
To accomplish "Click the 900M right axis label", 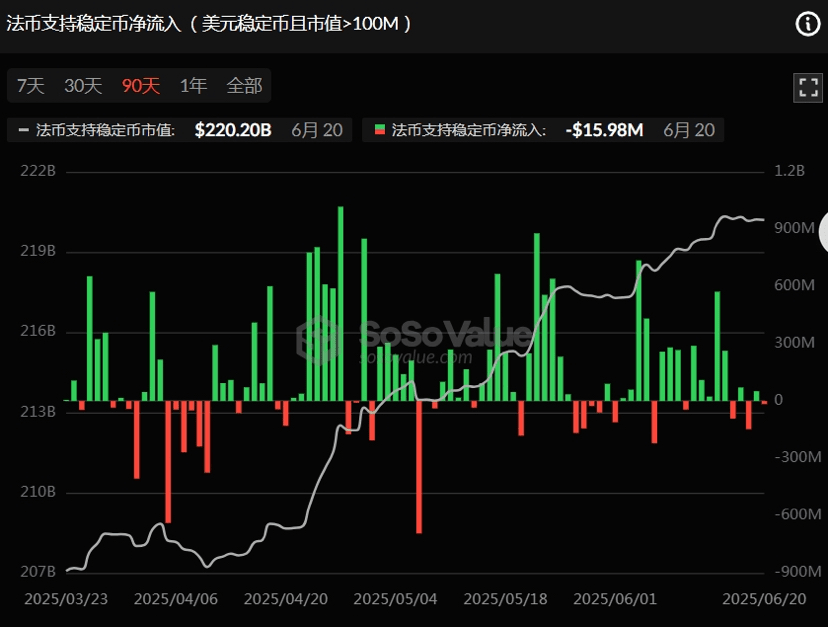I will click(x=795, y=228).
